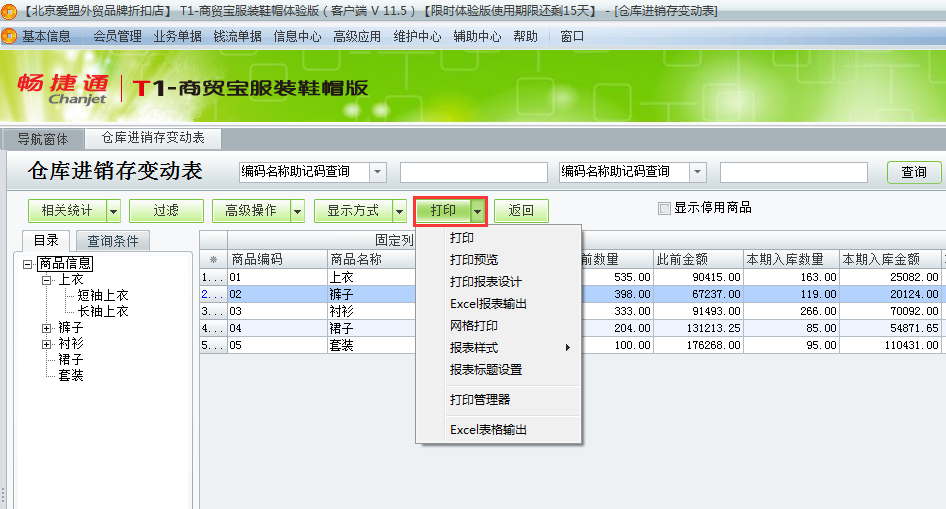Expand the 裤子 tree node
The image size is (946, 509).
[x=46, y=328]
